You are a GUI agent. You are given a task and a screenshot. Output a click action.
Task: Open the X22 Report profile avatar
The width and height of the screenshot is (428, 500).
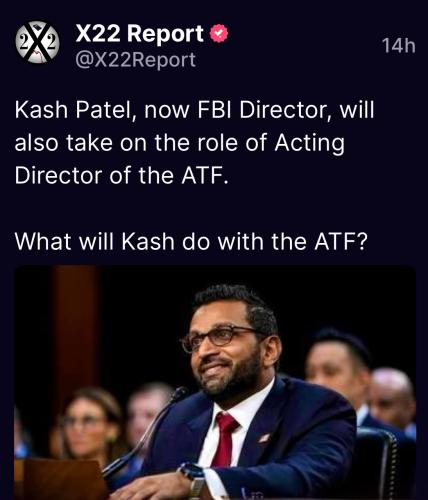click(37, 43)
